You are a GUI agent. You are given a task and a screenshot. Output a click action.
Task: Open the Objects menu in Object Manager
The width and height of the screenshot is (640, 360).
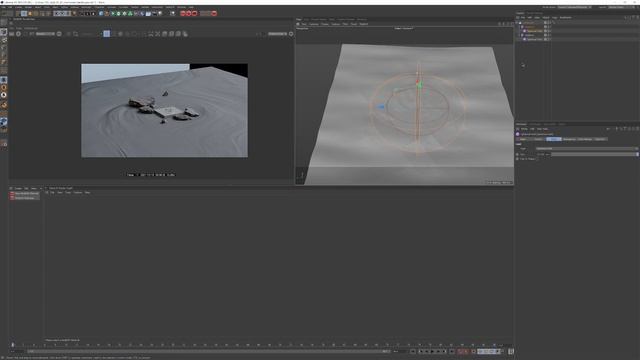coord(546,18)
